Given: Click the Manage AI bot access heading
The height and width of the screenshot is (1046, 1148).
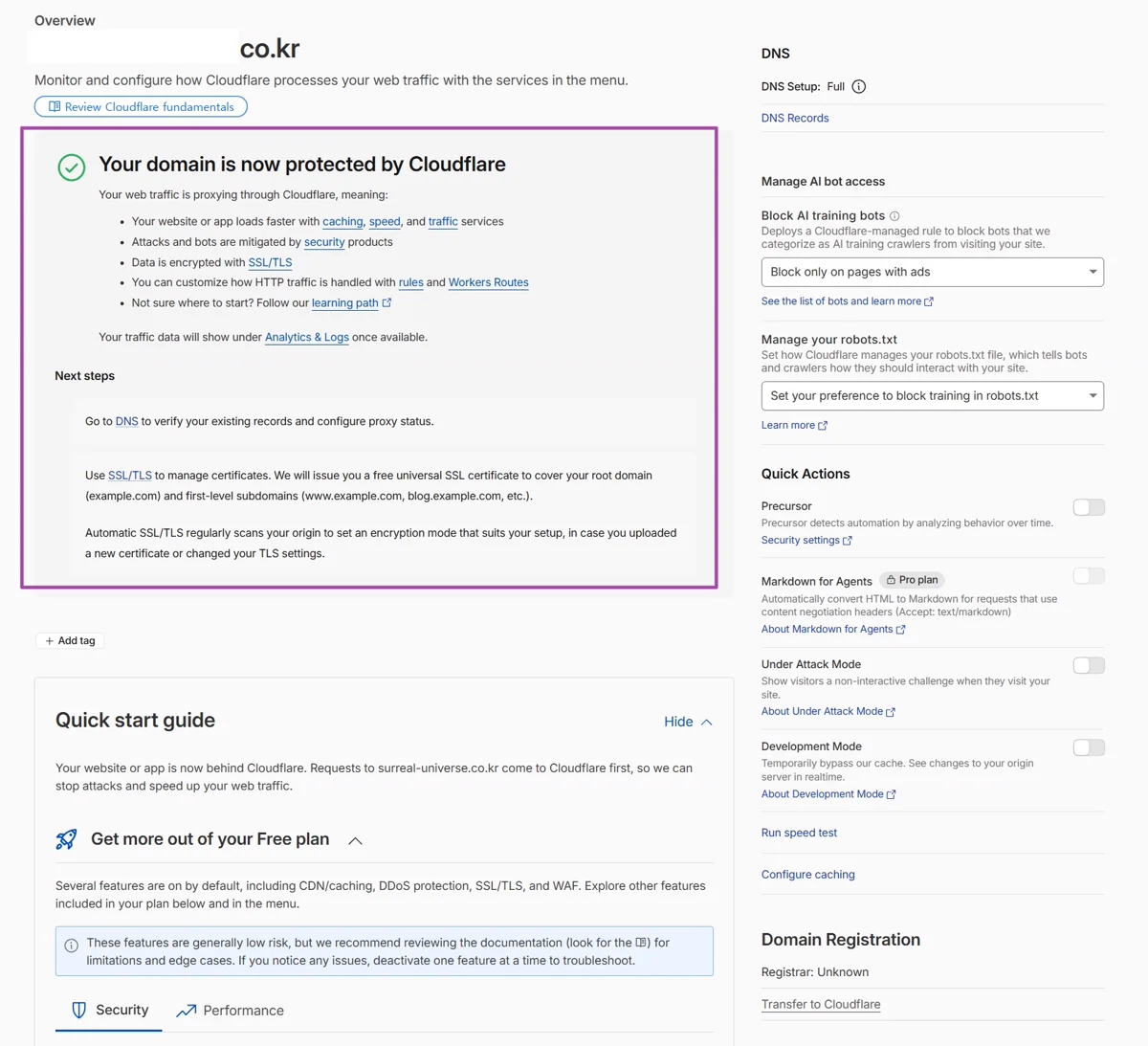Looking at the screenshot, I should click(823, 181).
